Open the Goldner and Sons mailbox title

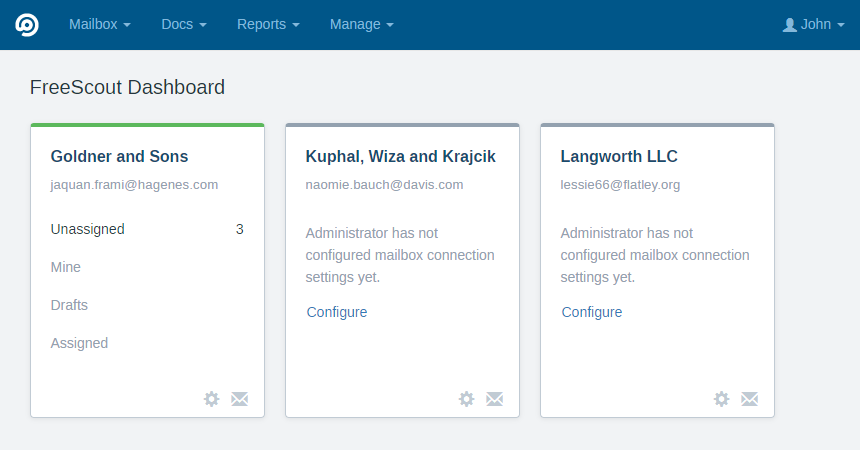click(120, 156)
